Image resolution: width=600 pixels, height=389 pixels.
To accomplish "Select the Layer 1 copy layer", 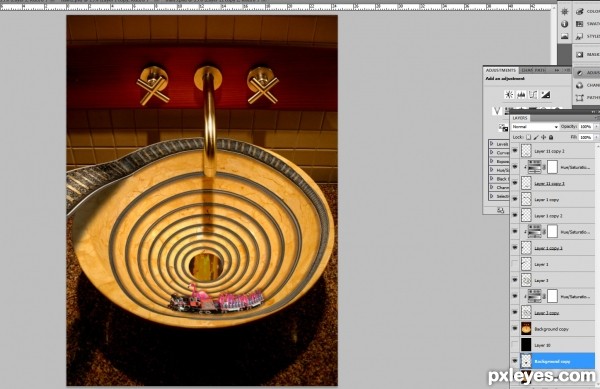I will pos(557,200).
